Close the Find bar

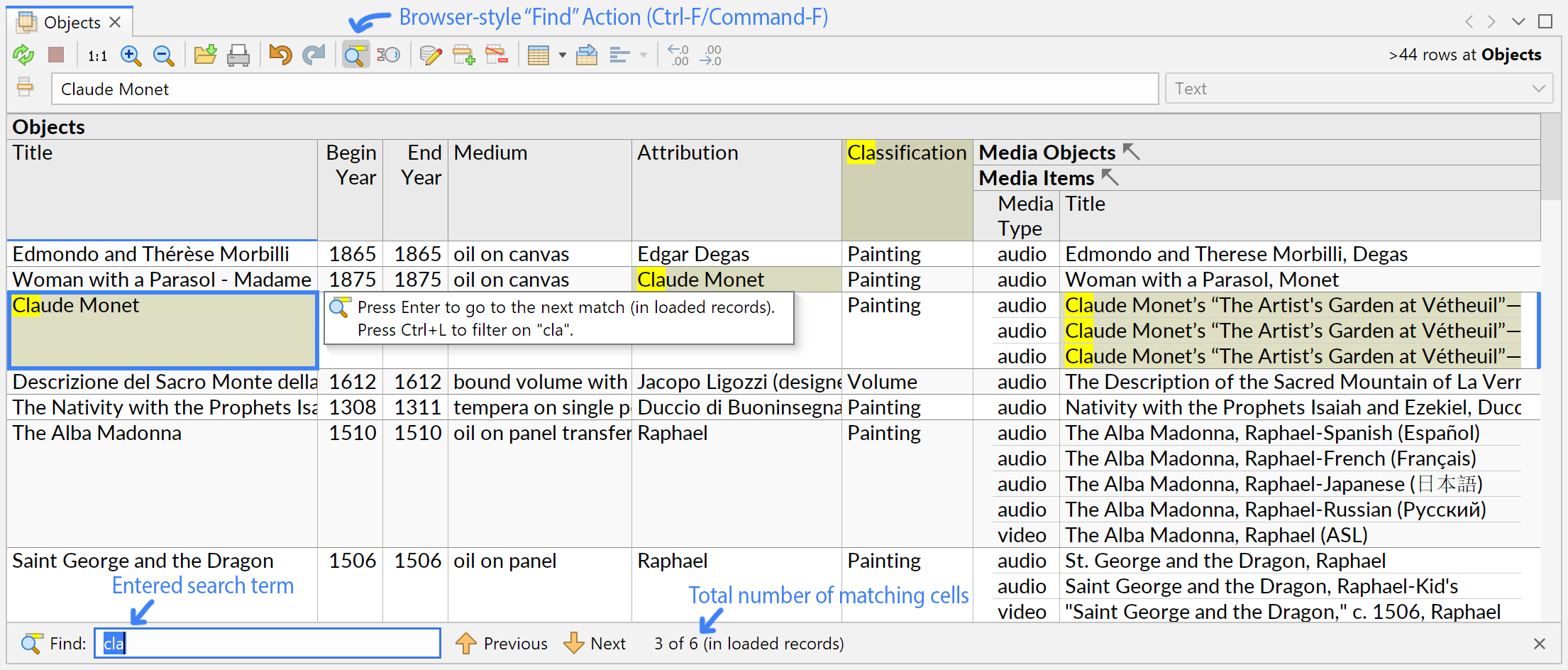(x=1539, y=644)
